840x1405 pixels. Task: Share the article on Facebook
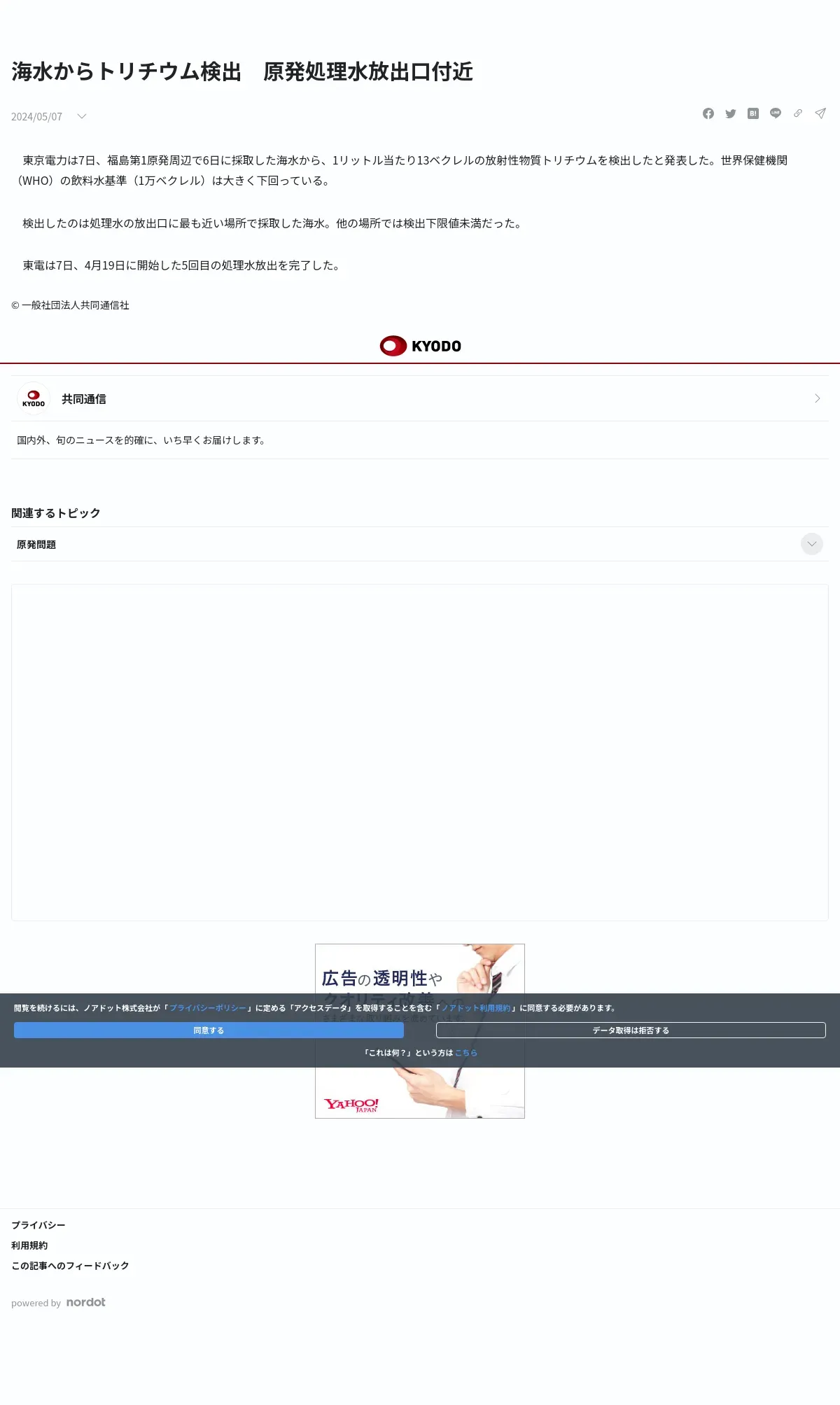[x=708, y=113]
